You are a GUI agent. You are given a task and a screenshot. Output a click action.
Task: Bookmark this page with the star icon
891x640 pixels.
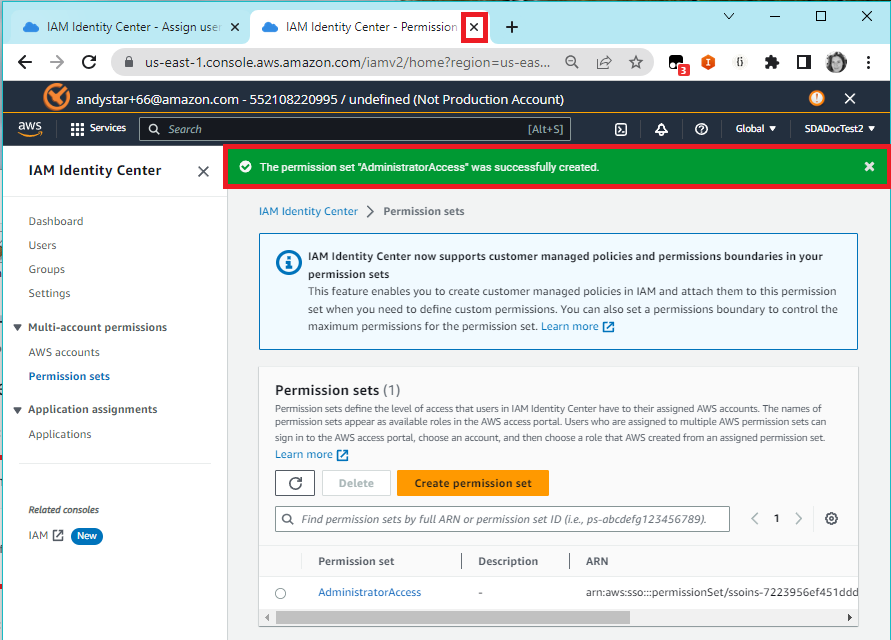click(x=636, y=62)
